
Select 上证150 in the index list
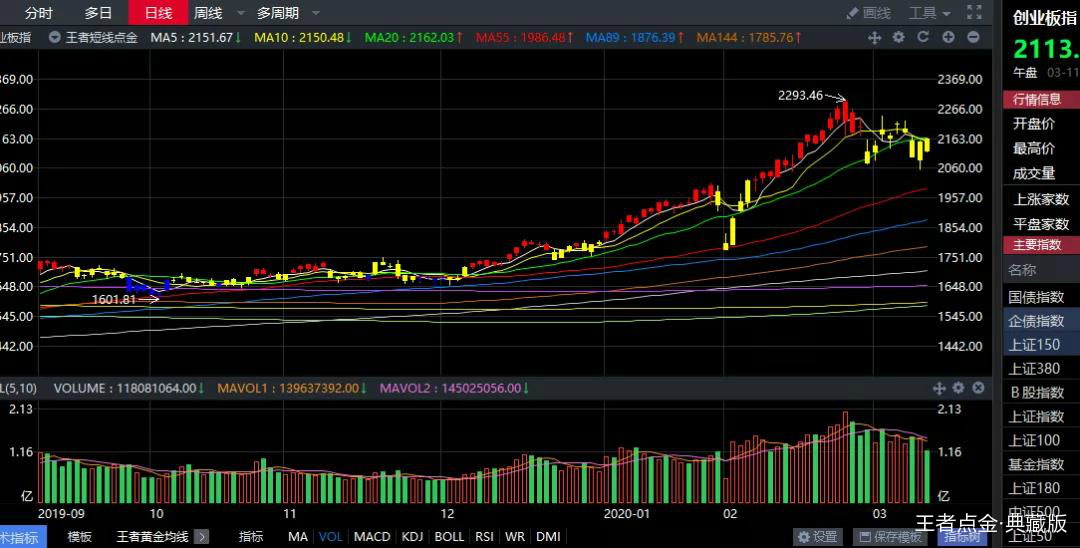click(1034, 344)
